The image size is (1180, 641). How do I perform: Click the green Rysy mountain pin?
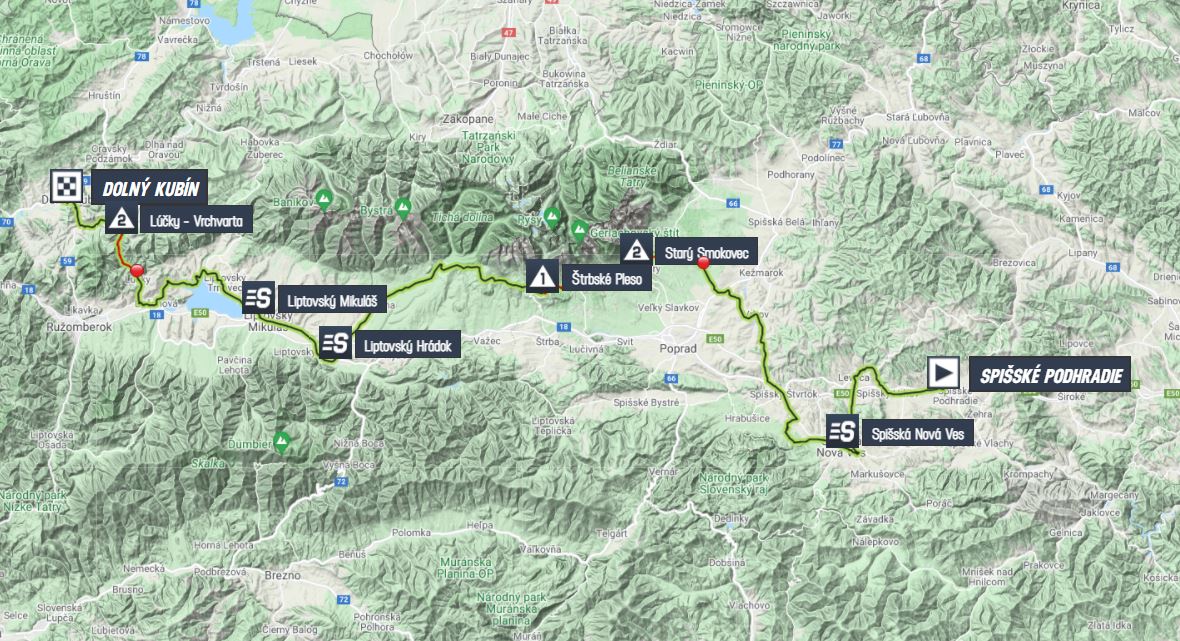(x=552, y=217)
